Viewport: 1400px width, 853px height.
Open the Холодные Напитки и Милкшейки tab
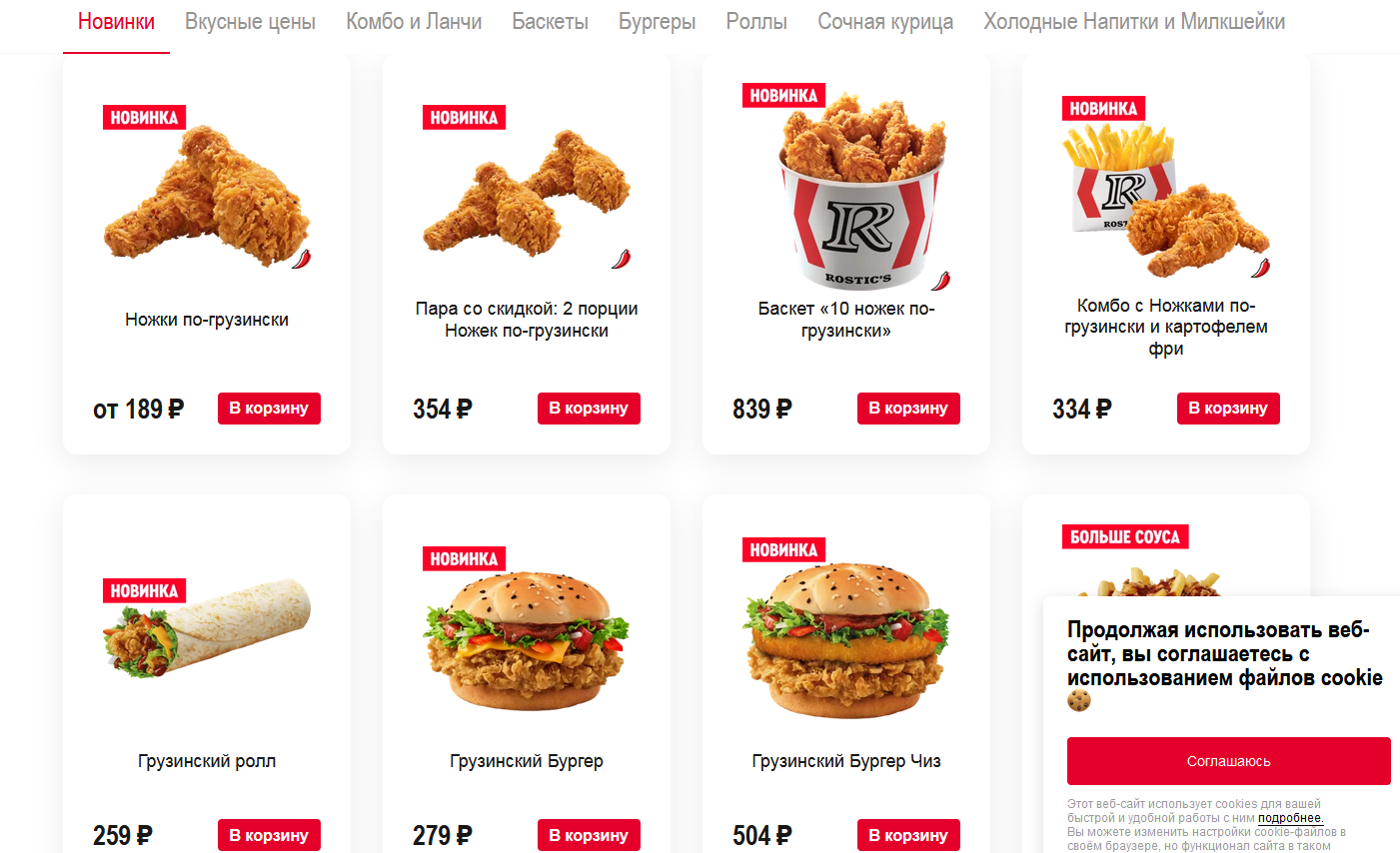click(1134, 21)
